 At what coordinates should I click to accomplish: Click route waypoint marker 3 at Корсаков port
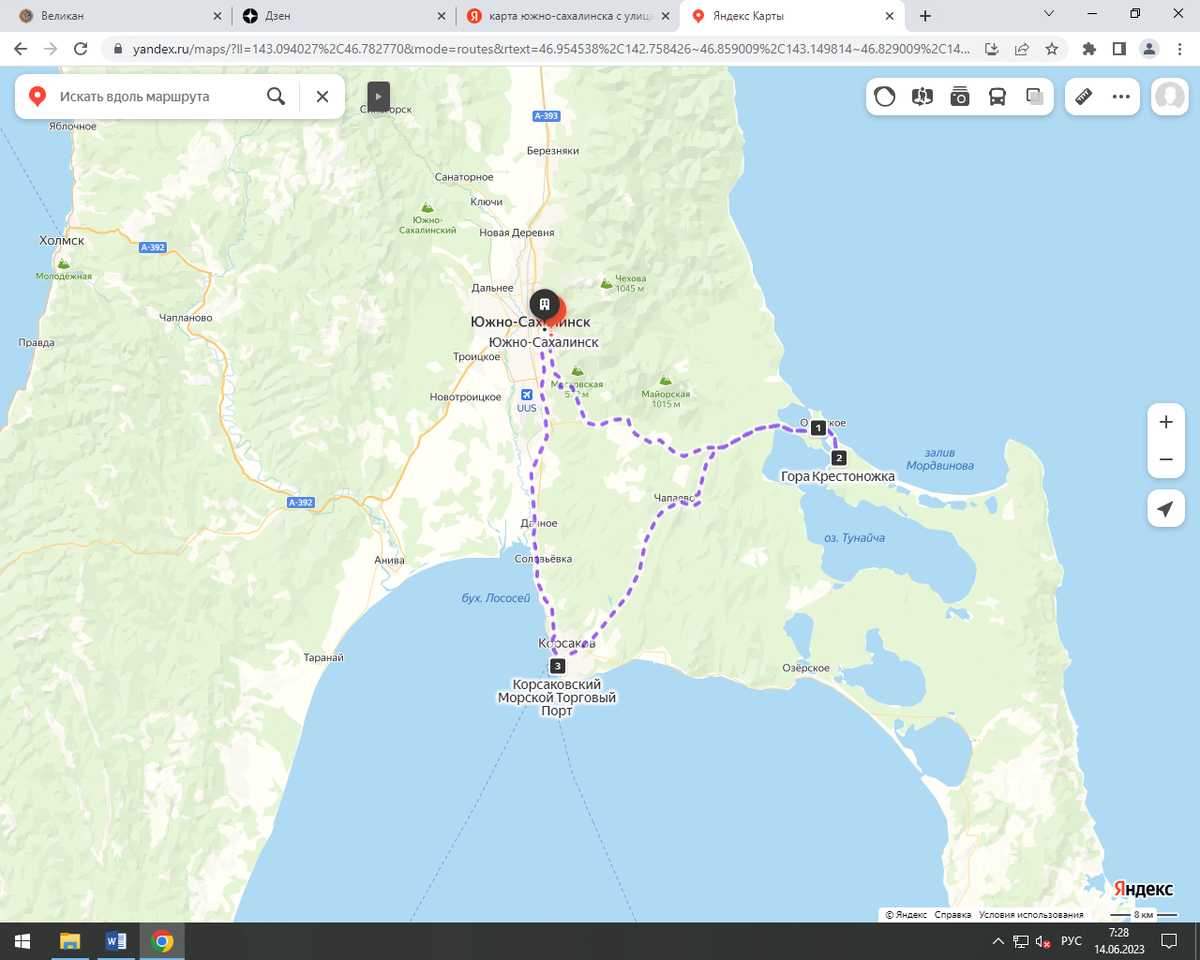coord(558,666)
